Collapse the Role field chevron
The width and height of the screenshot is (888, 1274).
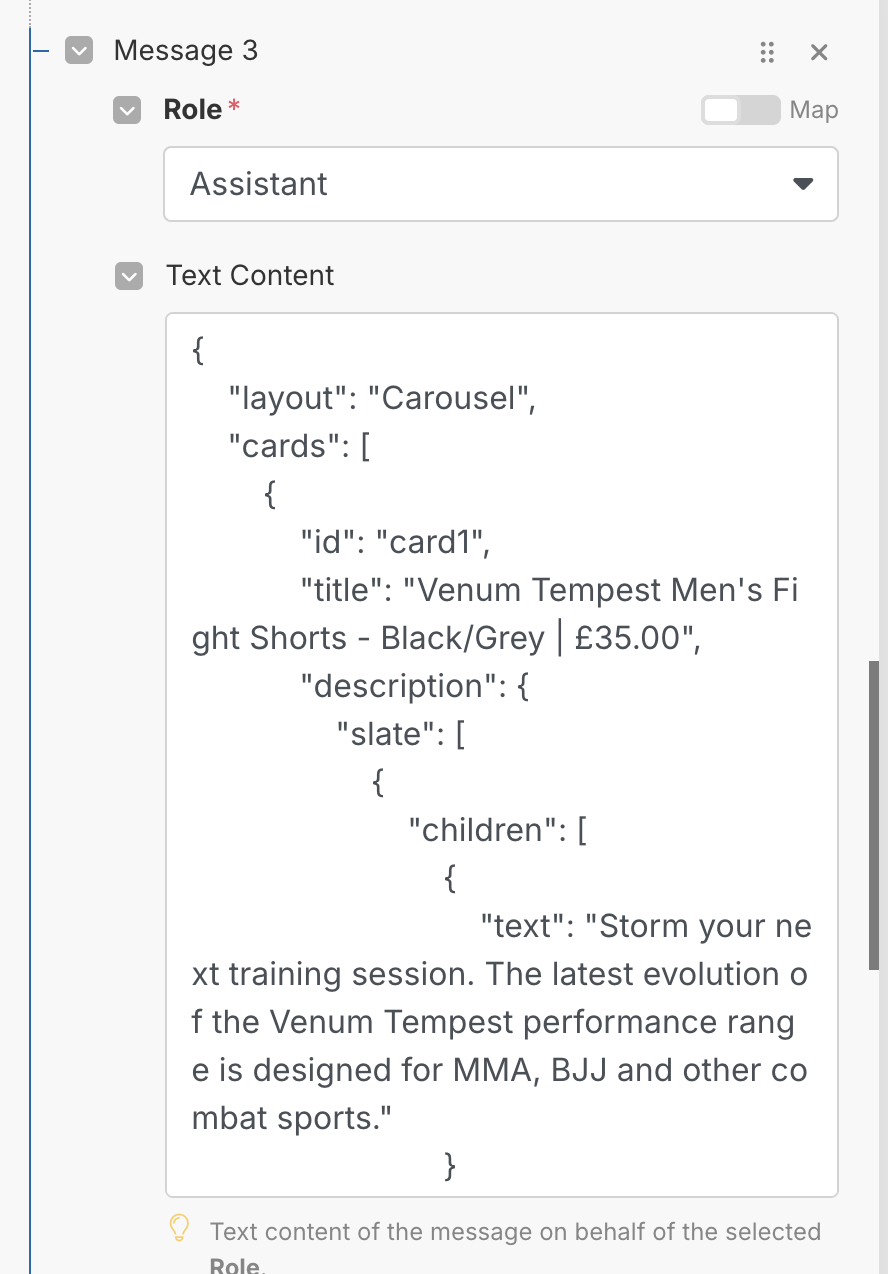pos(127,110)
